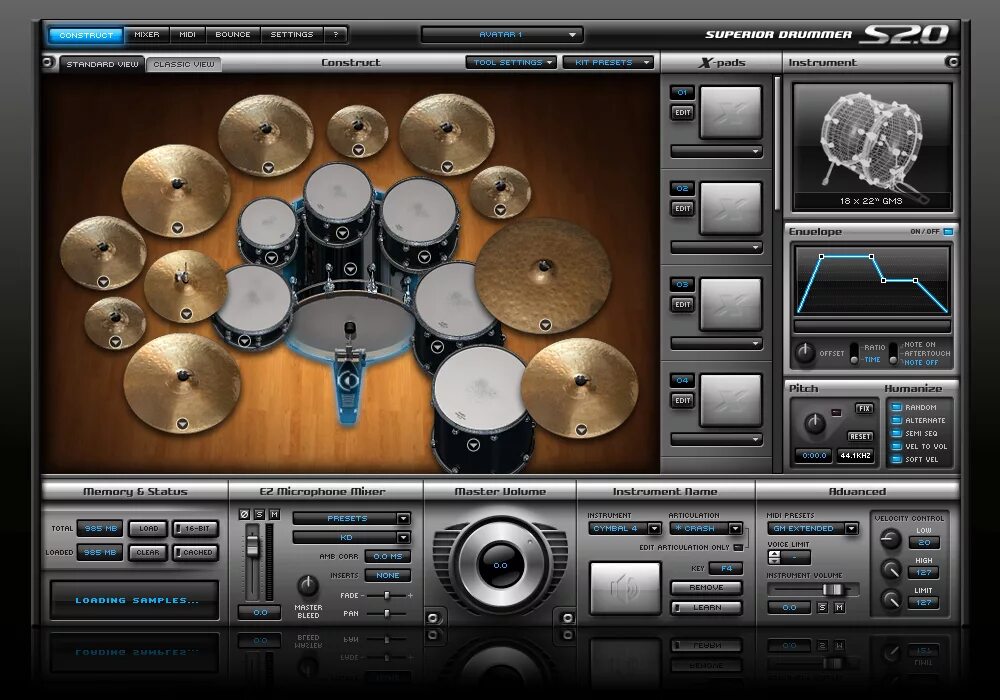This screenshot has width=1000, height=700.
Task: Click the Learn key button
Action: 706,608
